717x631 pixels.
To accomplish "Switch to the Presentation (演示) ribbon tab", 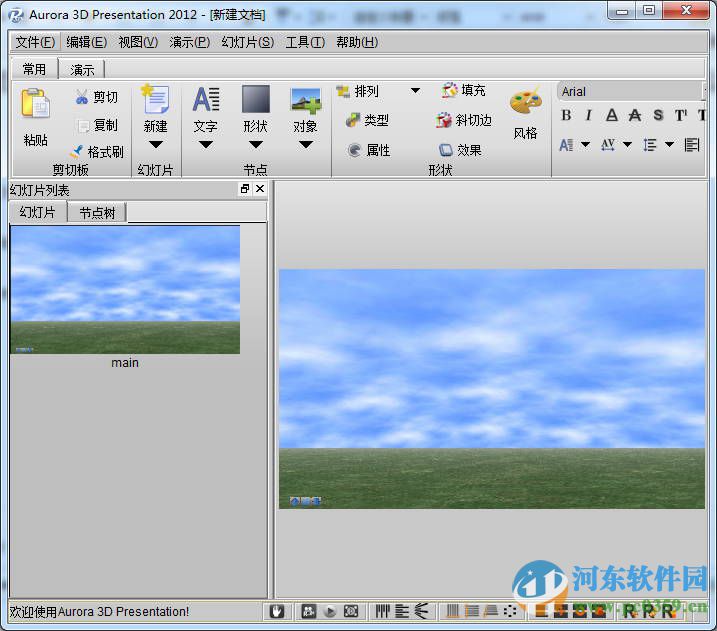I will pos(82,70).
